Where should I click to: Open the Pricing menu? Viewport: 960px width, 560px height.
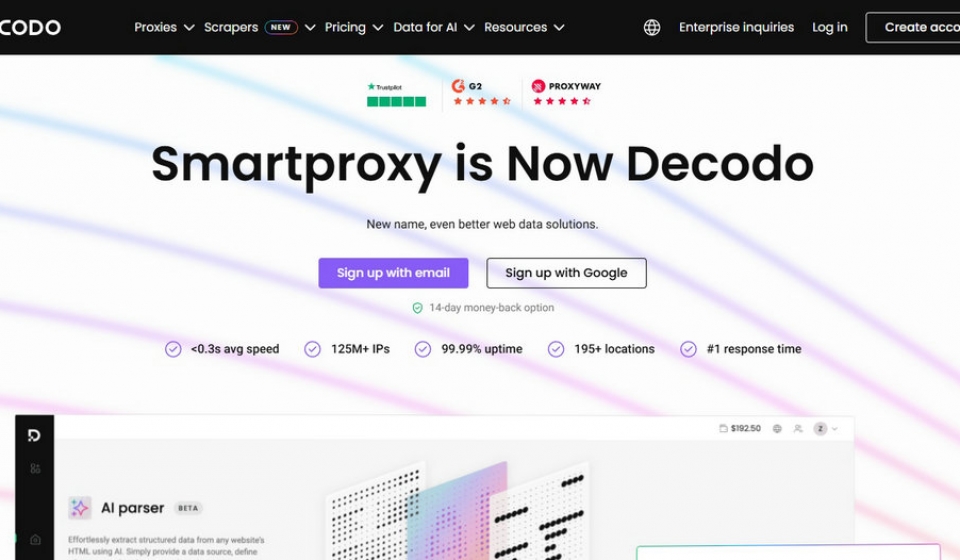pyautogui.click(x=345, y=28)
